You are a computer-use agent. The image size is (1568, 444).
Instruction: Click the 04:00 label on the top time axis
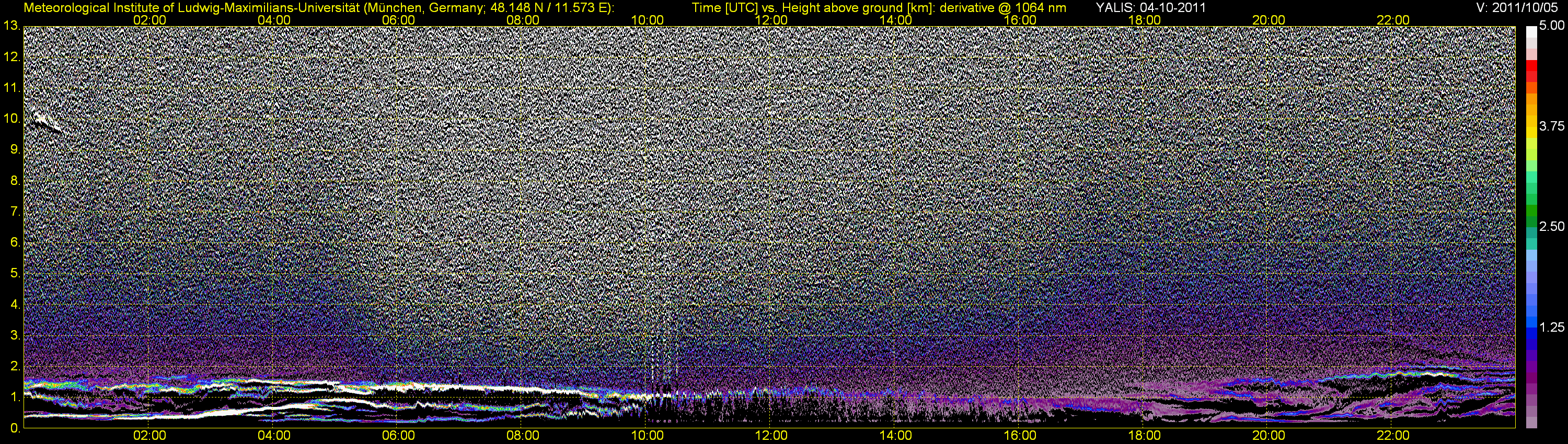click(274, 20)
